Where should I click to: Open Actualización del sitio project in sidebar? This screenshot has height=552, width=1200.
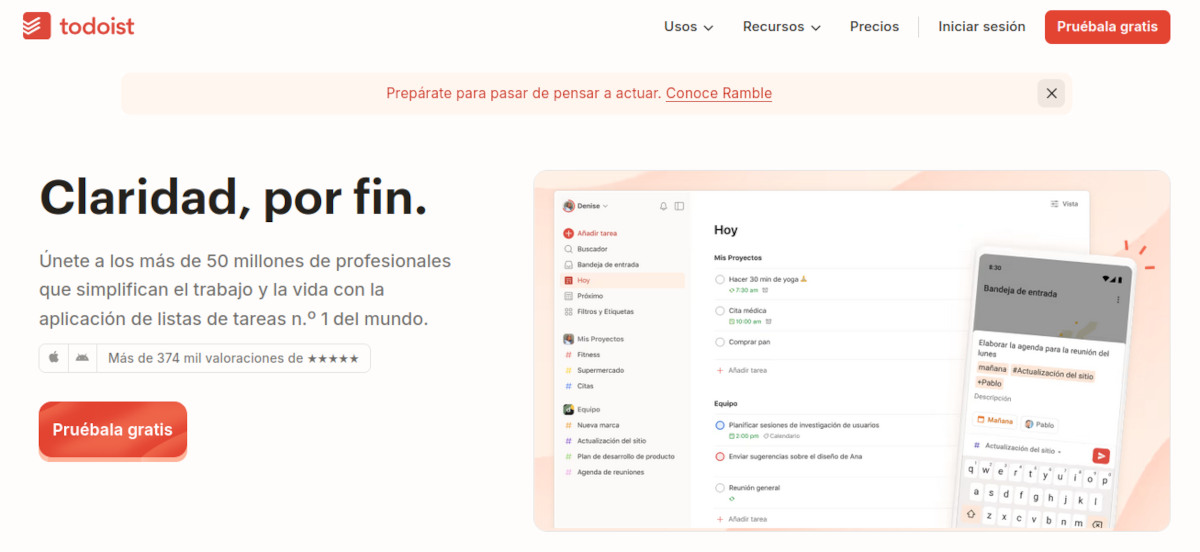604,441
